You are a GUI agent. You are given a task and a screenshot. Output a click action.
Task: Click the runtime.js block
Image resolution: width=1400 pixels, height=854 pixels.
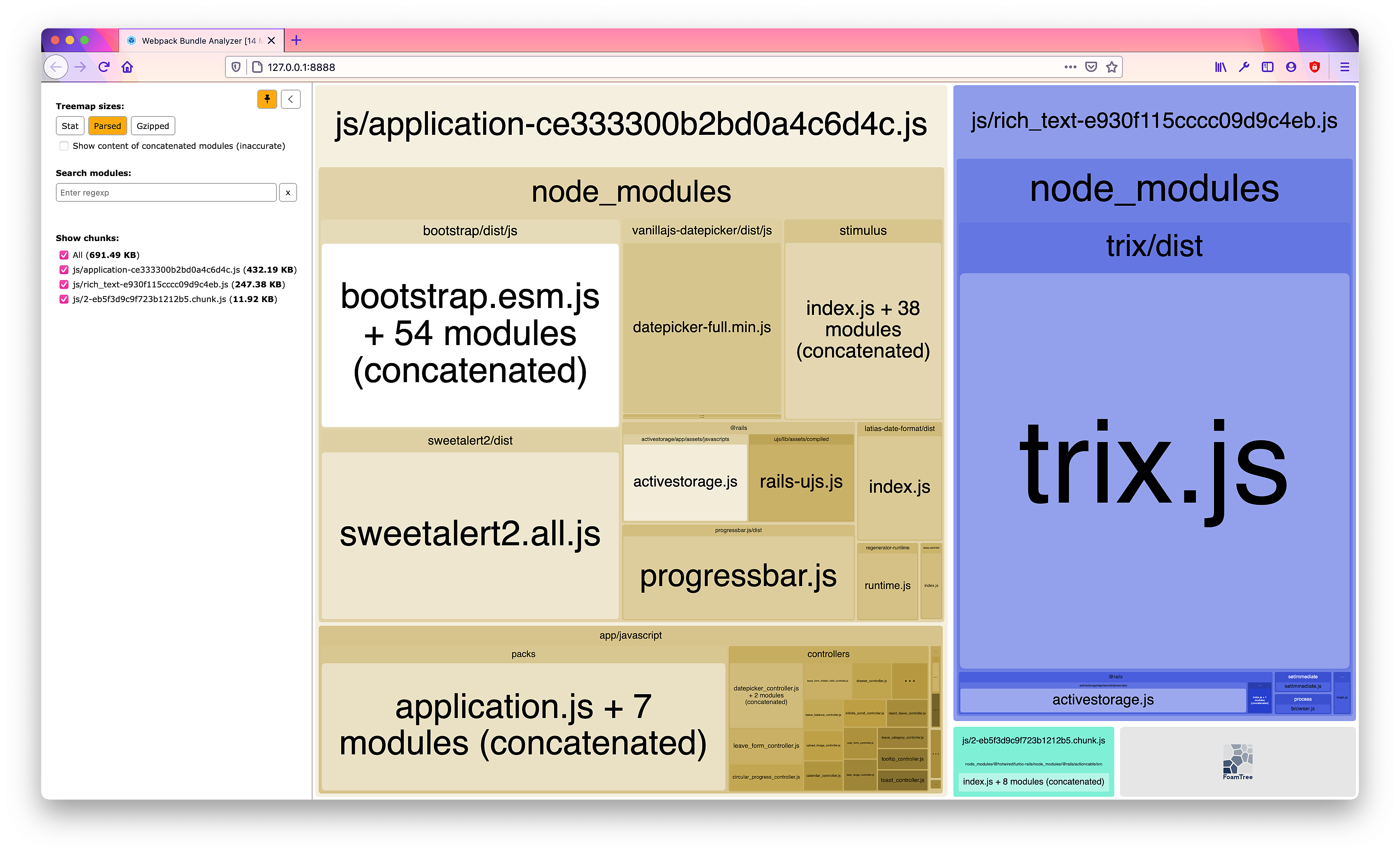pyautogui.click(x=888, y=585)
